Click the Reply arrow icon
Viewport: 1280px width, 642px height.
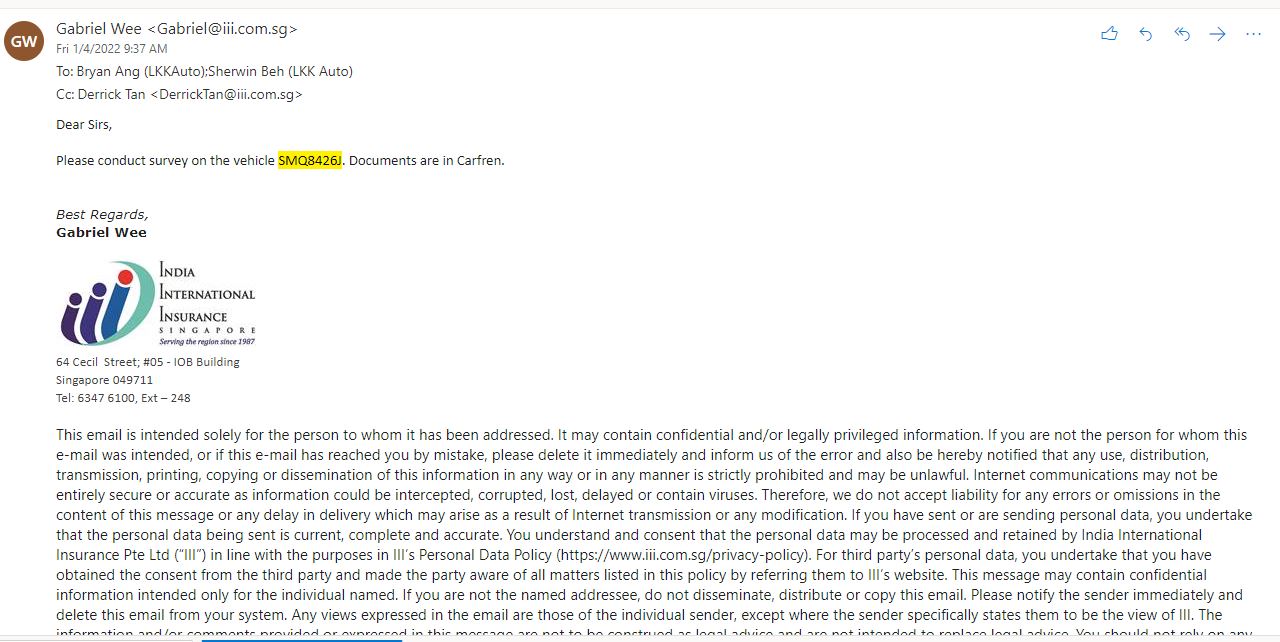(x=1146, y=34)
